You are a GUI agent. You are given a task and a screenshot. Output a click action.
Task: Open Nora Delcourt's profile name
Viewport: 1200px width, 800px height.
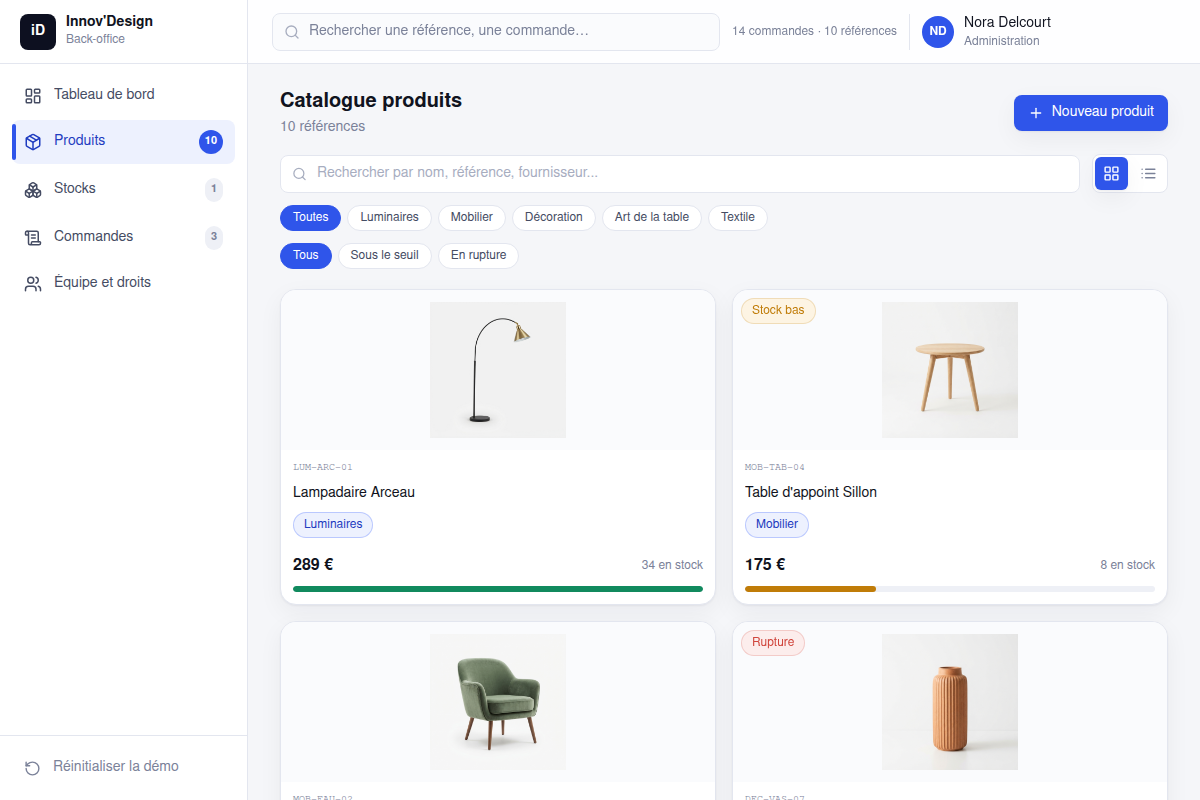(x=1007, y=22)
